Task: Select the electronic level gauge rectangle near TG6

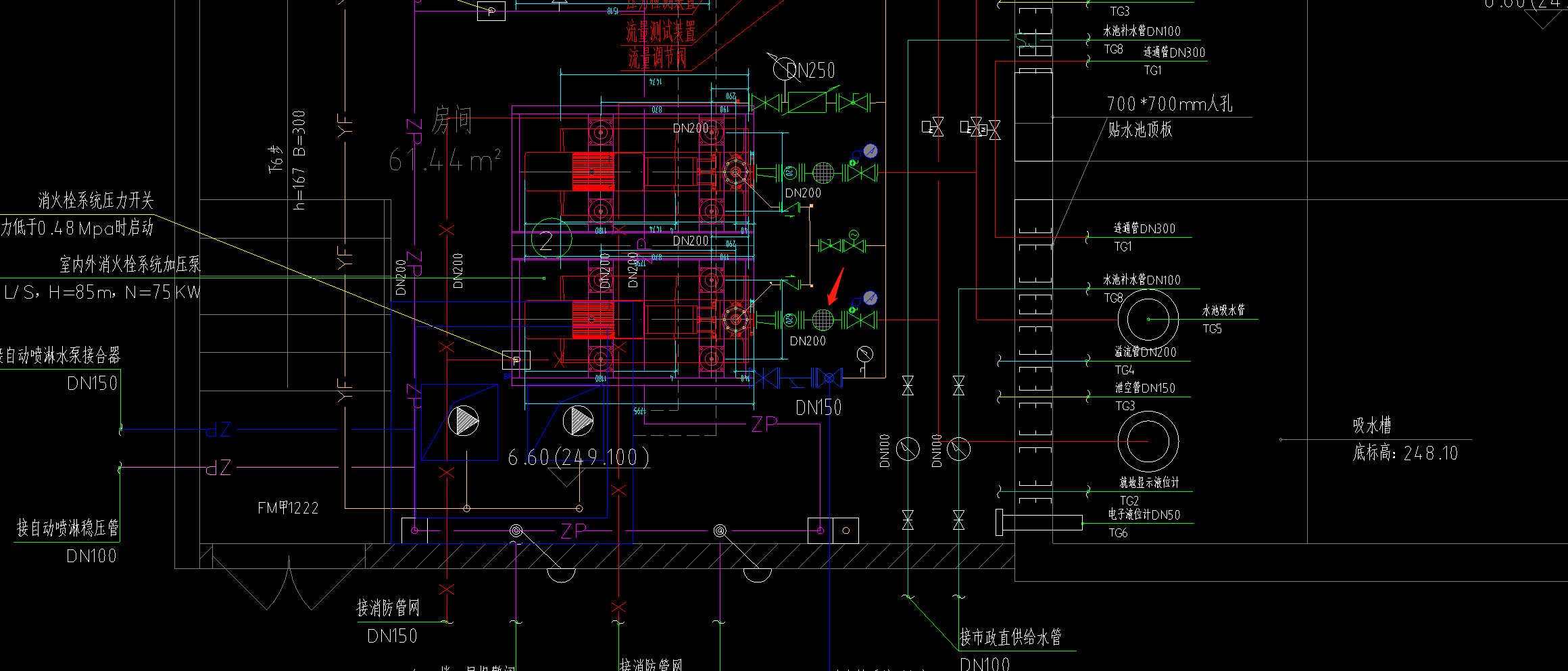Action: (x=1039, y=522)
